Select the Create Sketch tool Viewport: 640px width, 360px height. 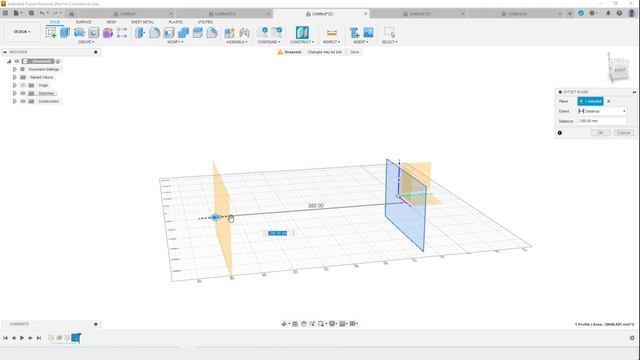(51, 33)
